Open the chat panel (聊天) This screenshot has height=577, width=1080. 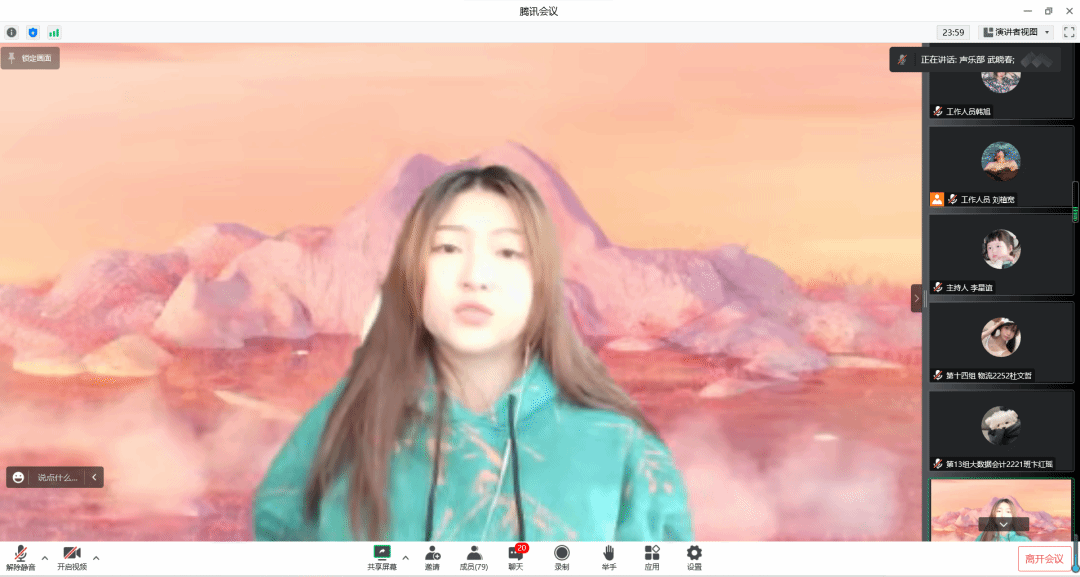click(516, 555)
